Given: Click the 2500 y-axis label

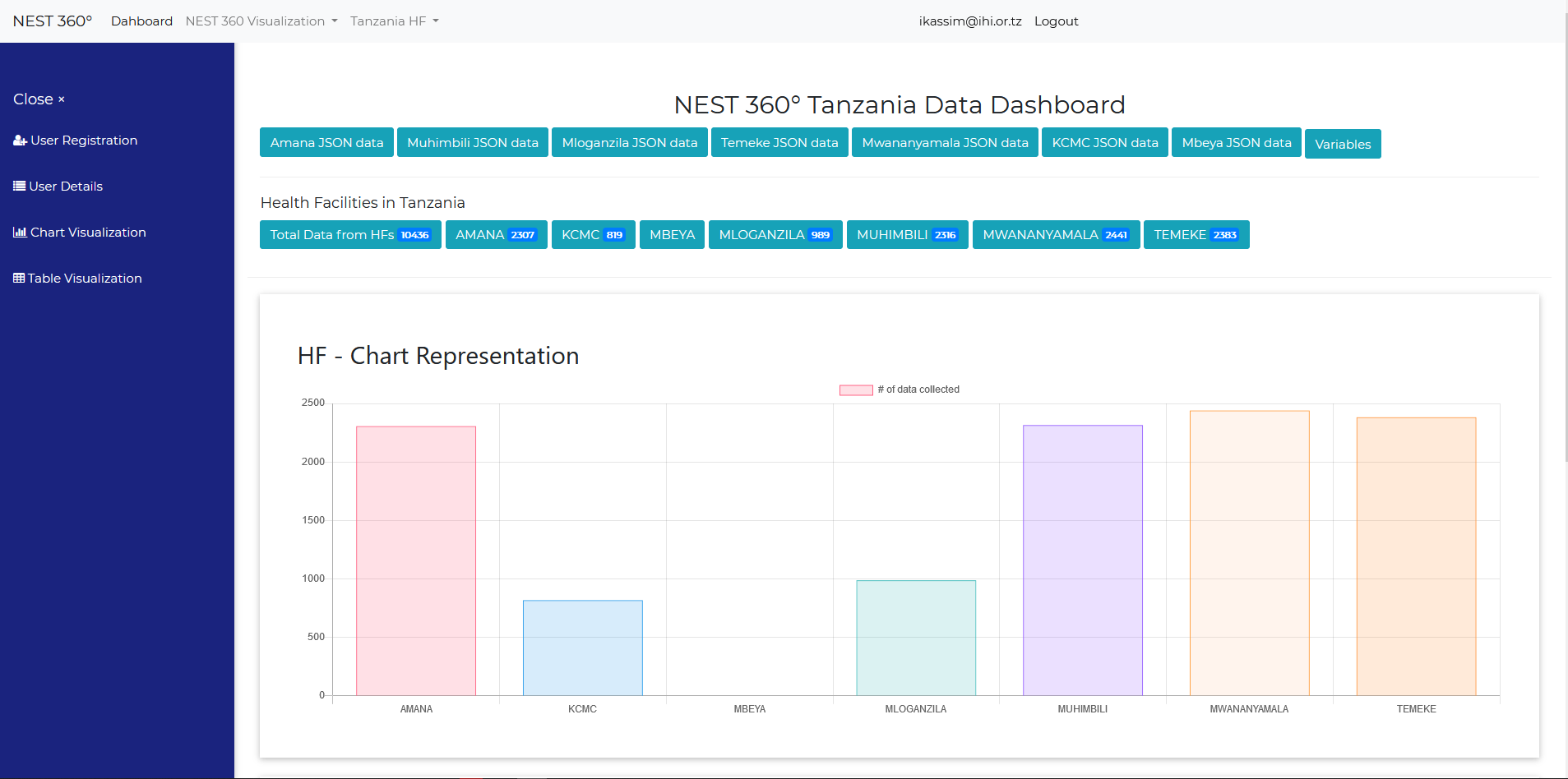Looking at the screenshot, I should point(313,403).
